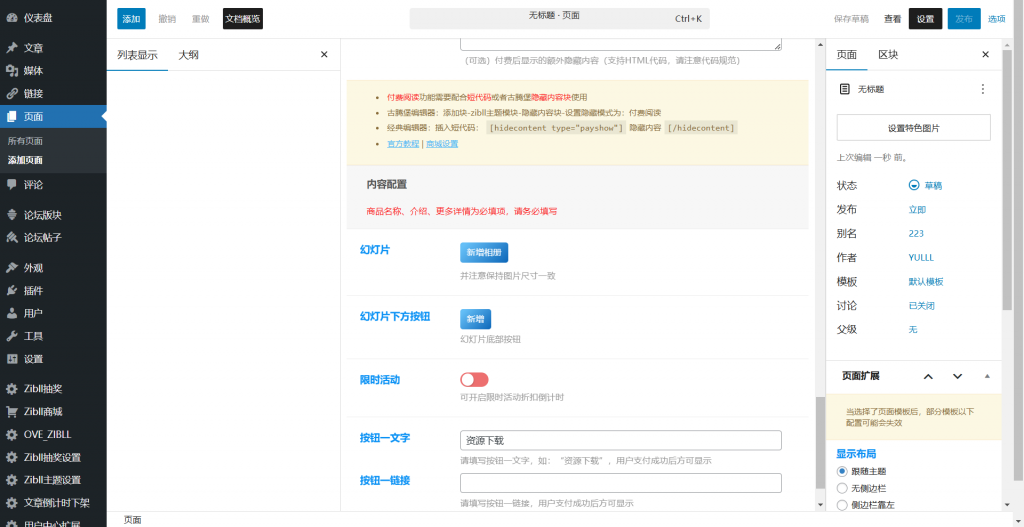The image size is (1024, 527).
Task: Click the 插件 plugin icon
Action: pos(12,291)
